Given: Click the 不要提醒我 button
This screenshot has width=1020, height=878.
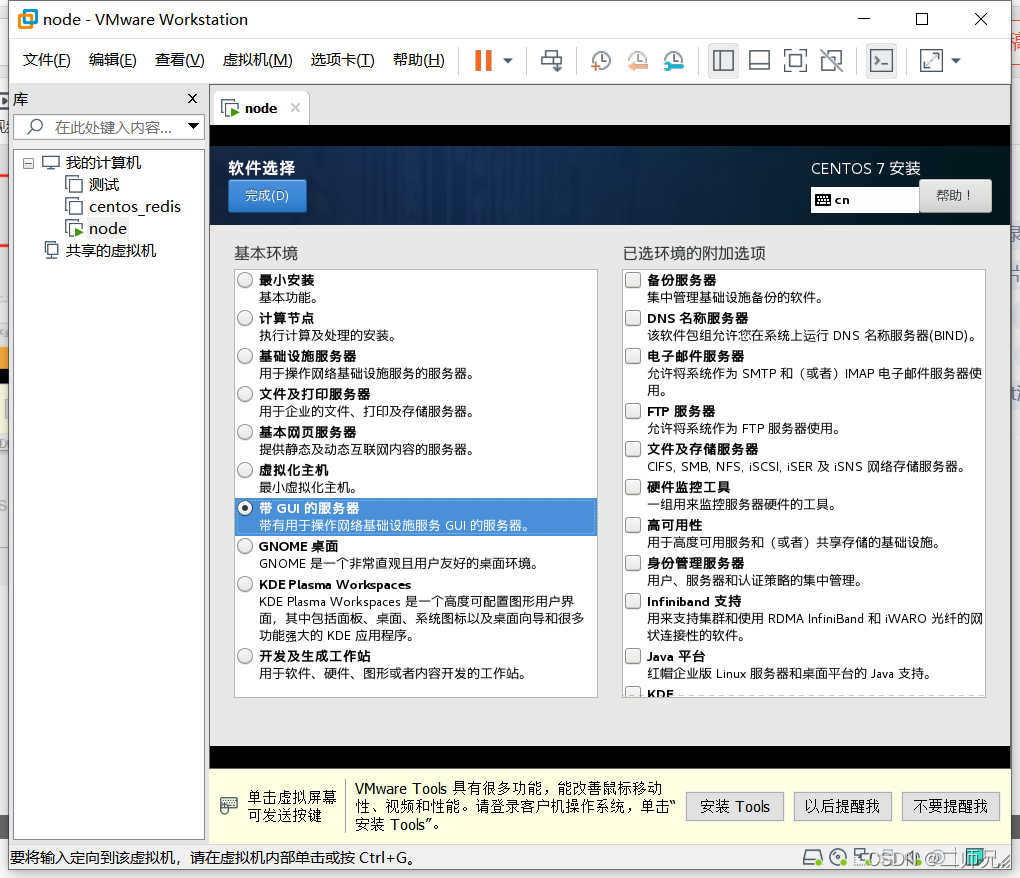Looking at the screenshot, I should (950, 806).
